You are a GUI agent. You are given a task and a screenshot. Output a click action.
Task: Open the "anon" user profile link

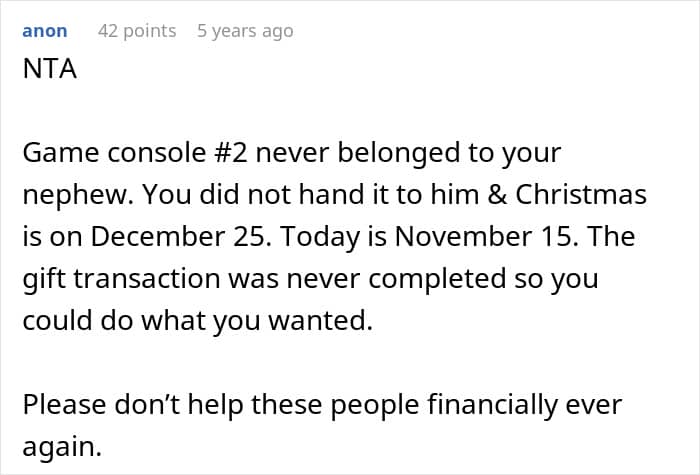[45, 31]
